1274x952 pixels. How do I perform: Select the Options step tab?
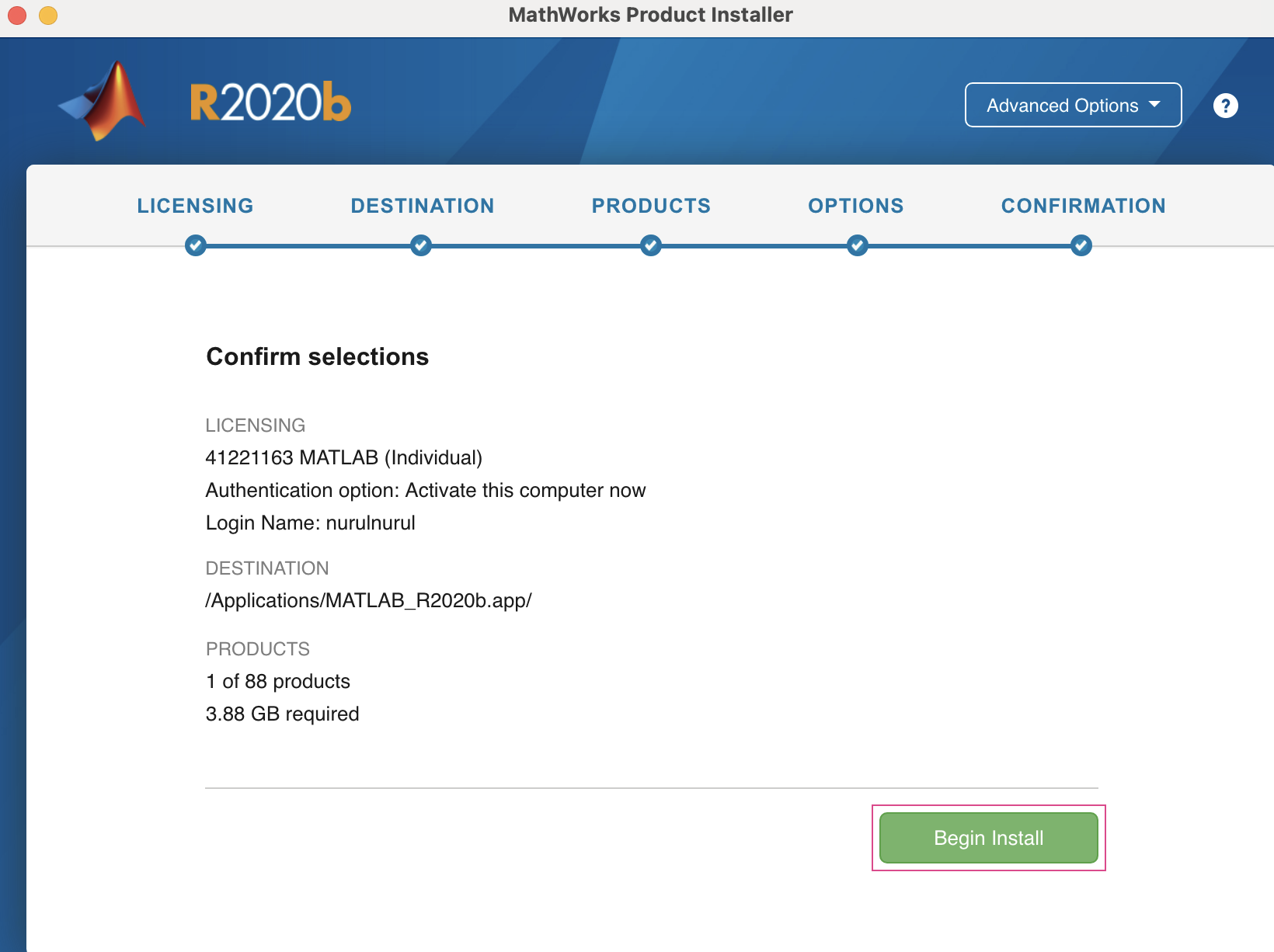point(856,206)
